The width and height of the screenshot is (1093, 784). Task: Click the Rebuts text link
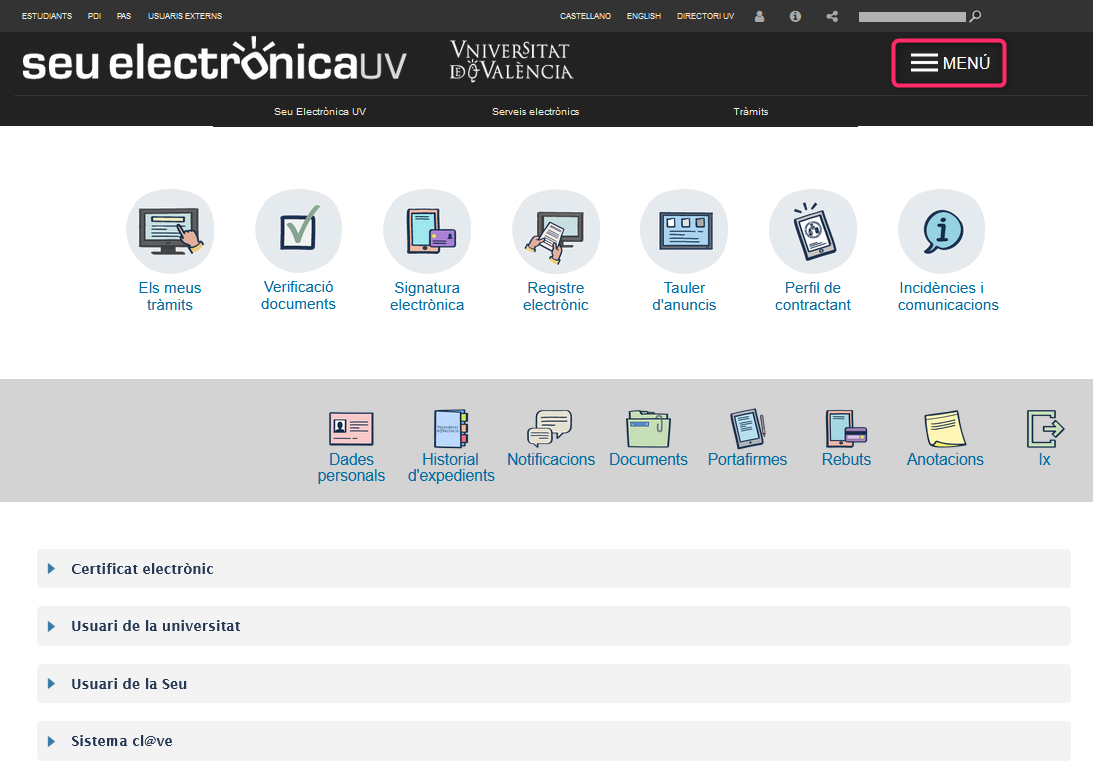[846, 459]
